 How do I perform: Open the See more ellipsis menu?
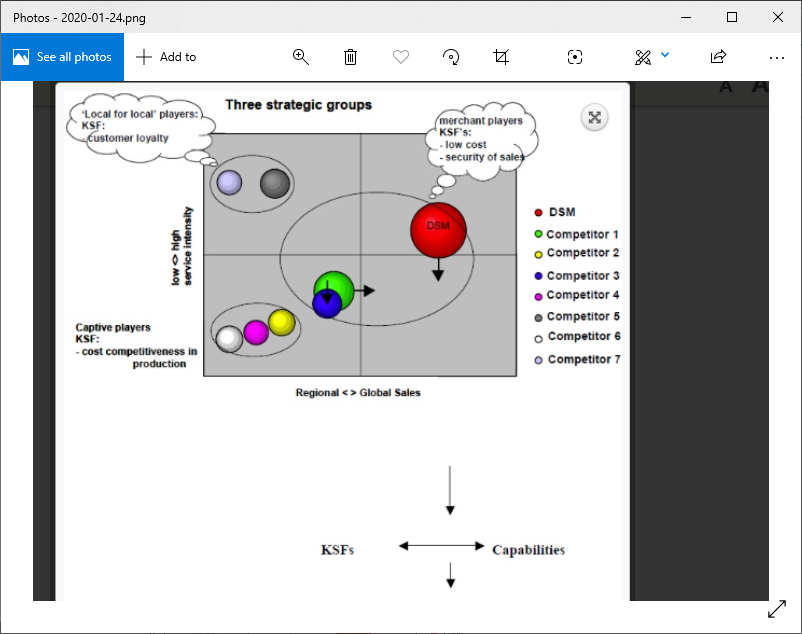pos(776,58)
